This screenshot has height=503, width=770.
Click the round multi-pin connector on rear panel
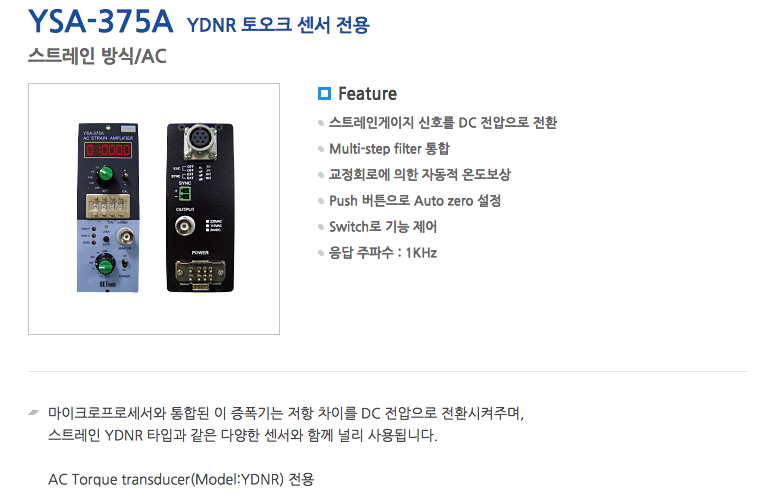(x=199, y=141)
